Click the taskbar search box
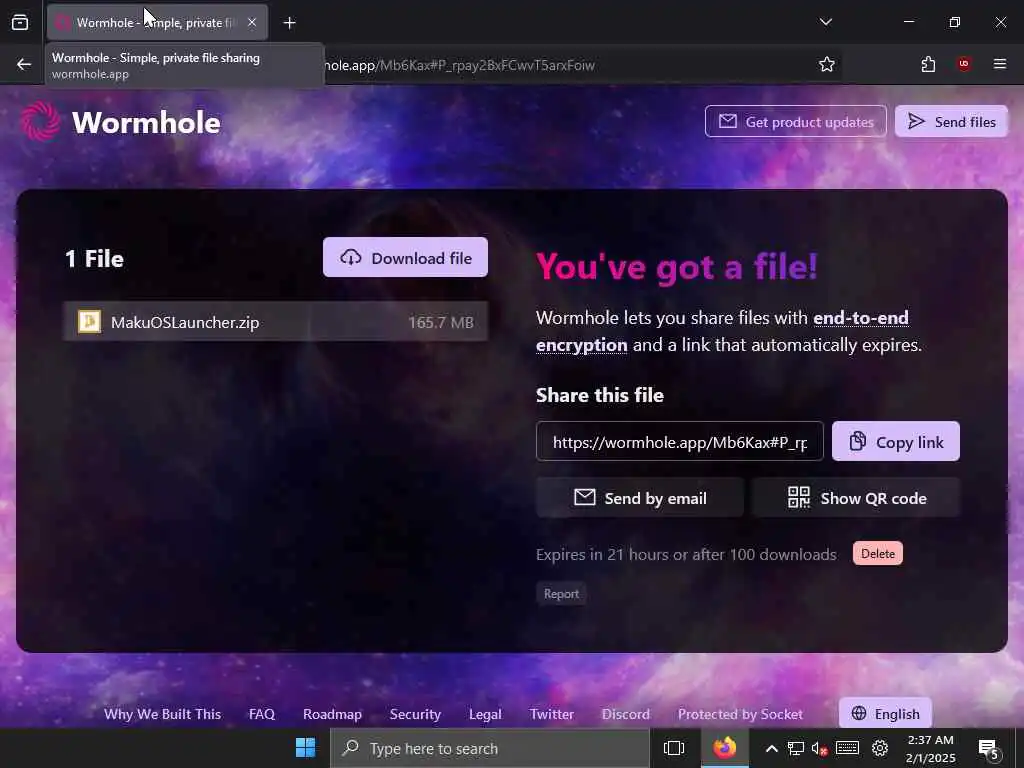The height and width of the screenshot is (768, 1024). click(x=490, y=748)
